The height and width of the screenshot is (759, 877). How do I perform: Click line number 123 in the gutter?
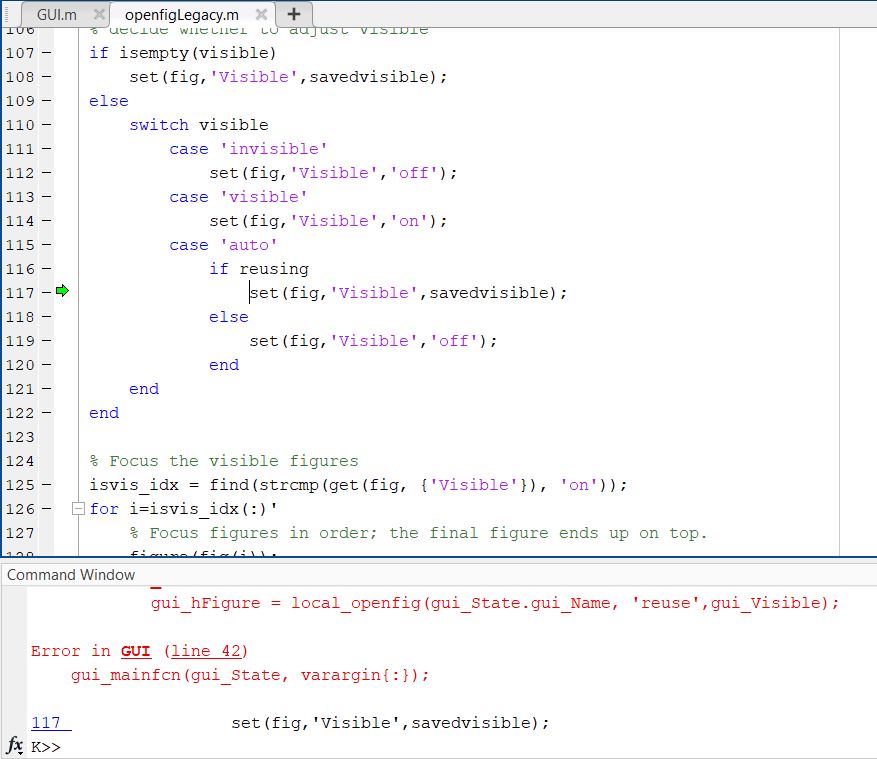coord(21,437)
